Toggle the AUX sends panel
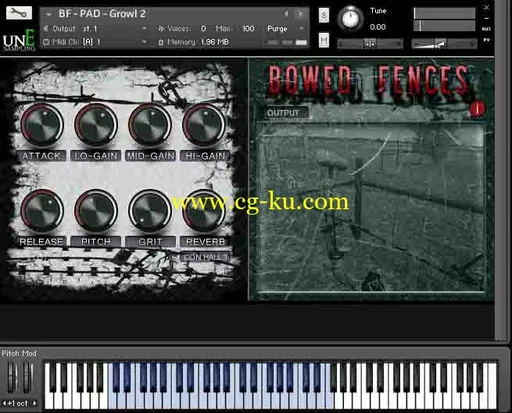 (486, 29)
